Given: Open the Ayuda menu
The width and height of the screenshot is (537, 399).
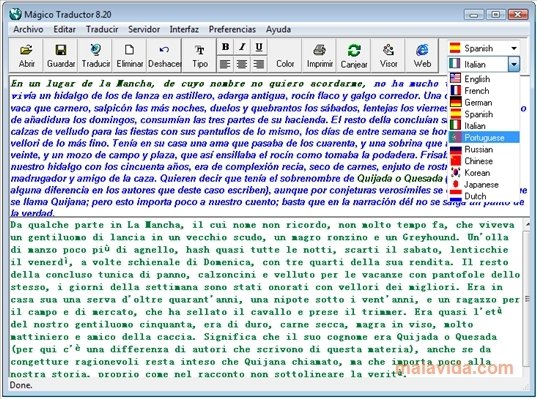Looking at the screenshot, I should tap(278, 29).
